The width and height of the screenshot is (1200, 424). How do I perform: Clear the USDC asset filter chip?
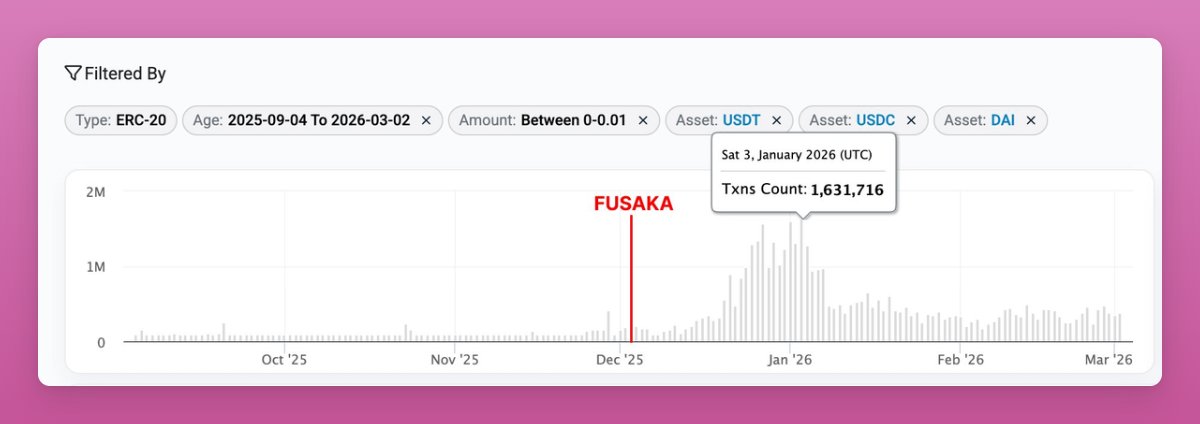point(911,120)
